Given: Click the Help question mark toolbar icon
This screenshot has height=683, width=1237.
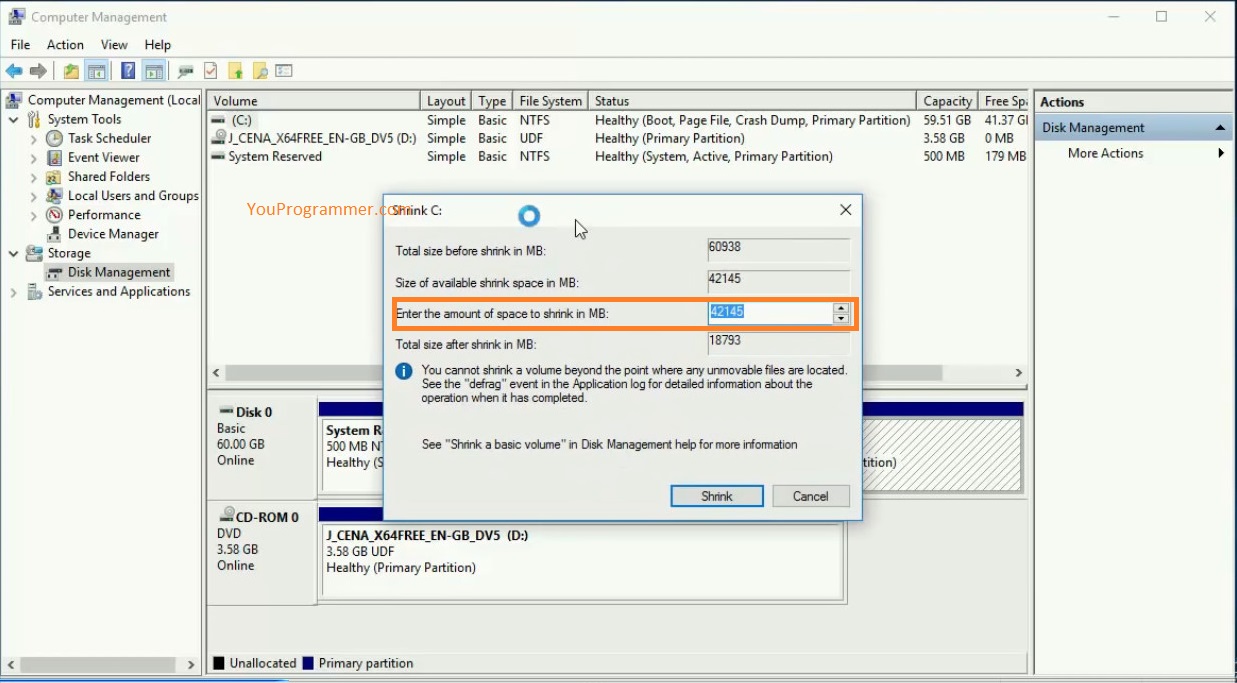Looking at the screenshot, I should tap(128, 71).
